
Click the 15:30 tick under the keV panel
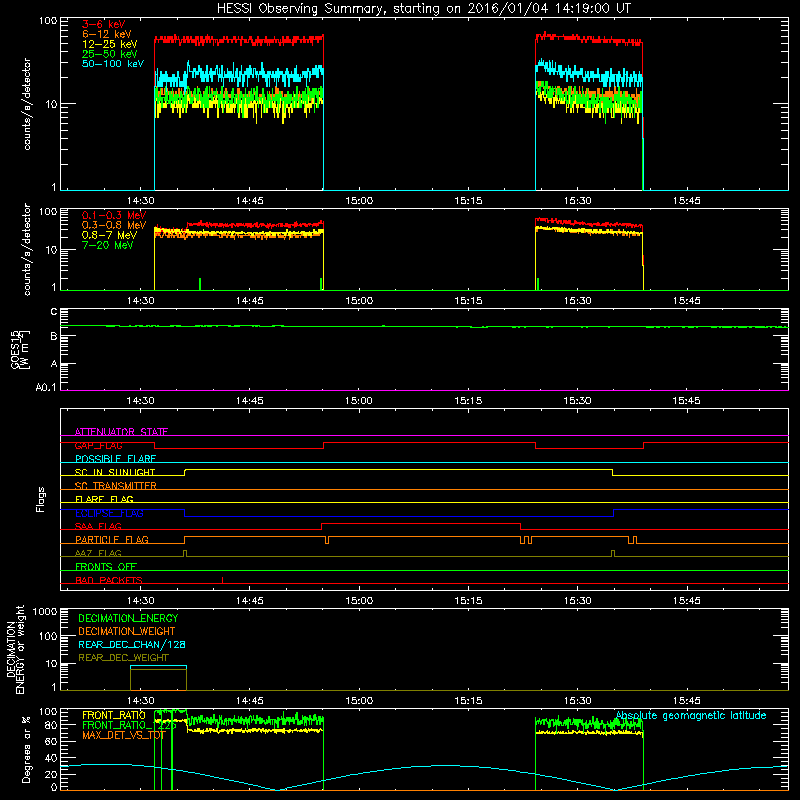(578, 201)
